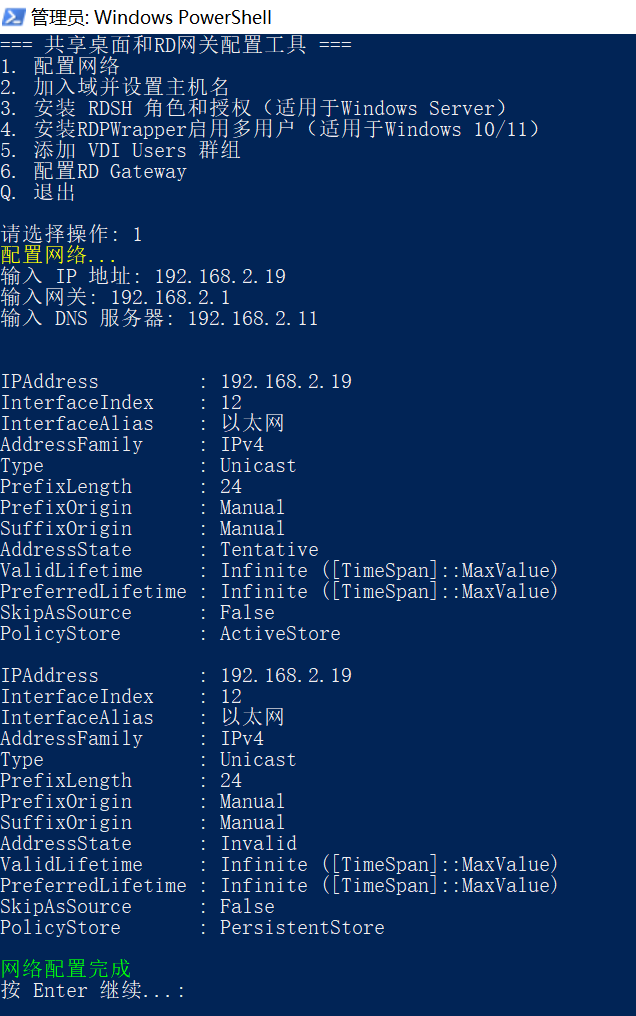The width and height of the screenshot is (636, 1016).
Task: Click the "输入 IP 地址" entry line
Action: 143,276
